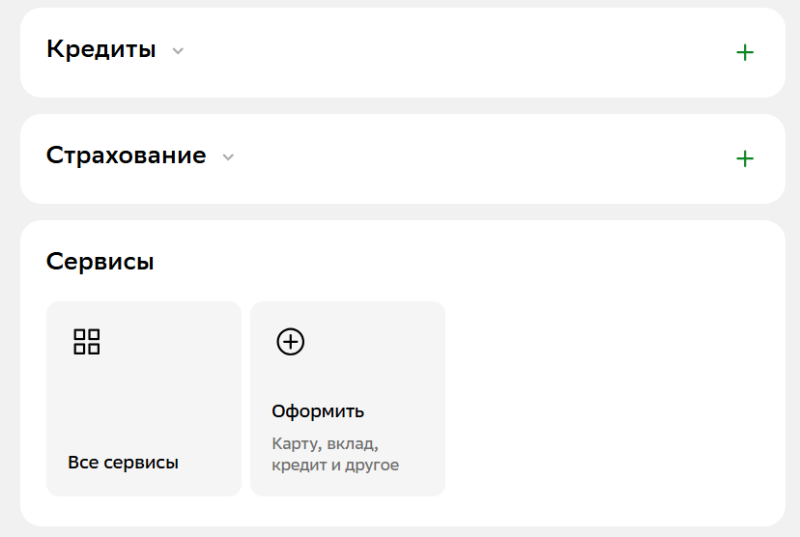The width and height of the screenshot is (800, 537).
Task: Click empty space beside Сервисы heading
Action: pyautogui.click(x=450, y=262)
